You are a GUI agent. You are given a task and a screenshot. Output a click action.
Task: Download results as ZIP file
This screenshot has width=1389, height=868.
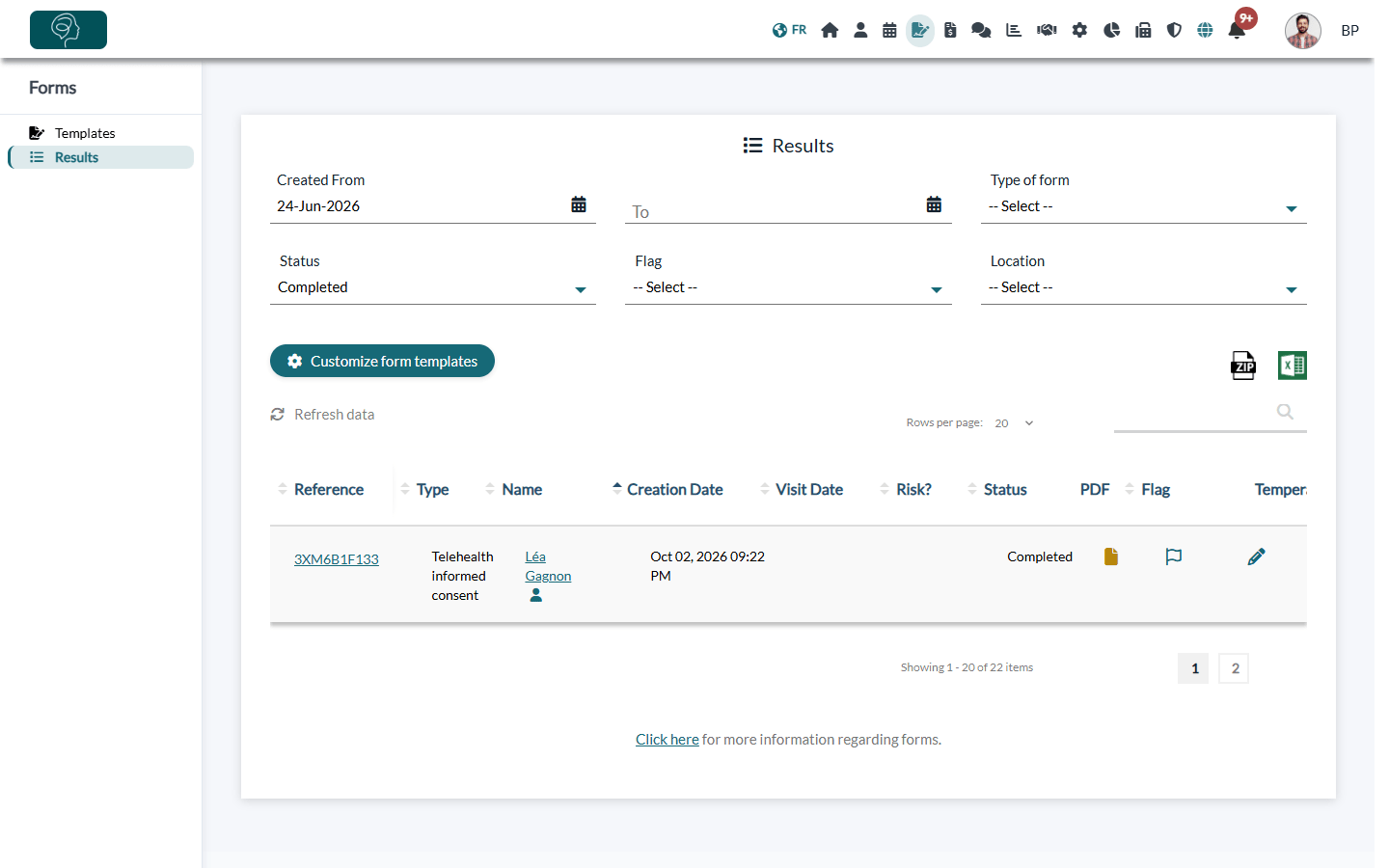click(x=1243, y=366)
